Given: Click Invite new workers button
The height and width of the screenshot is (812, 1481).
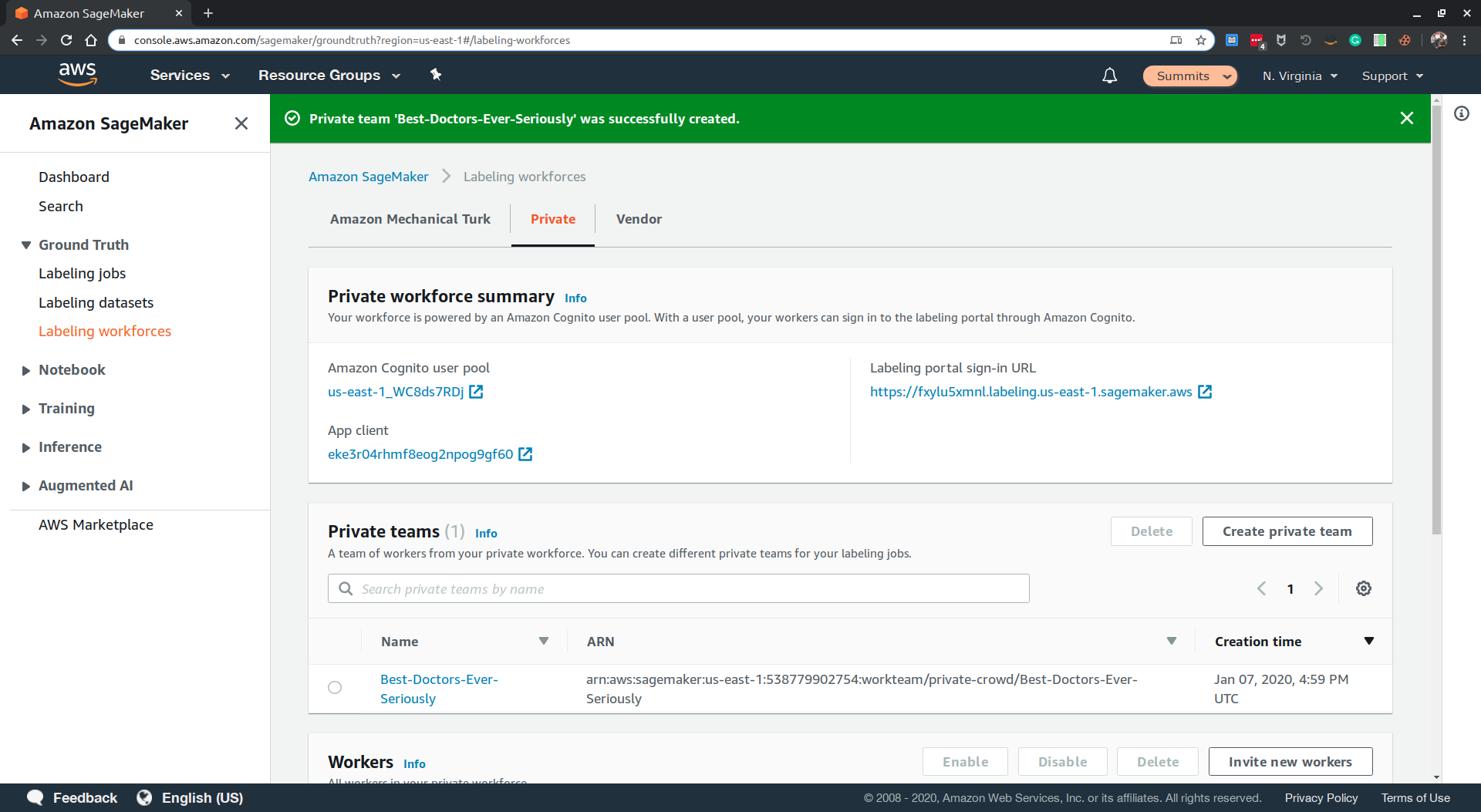Looking at the screenshot, I should pyautogui.click(x=1290, y=762).
